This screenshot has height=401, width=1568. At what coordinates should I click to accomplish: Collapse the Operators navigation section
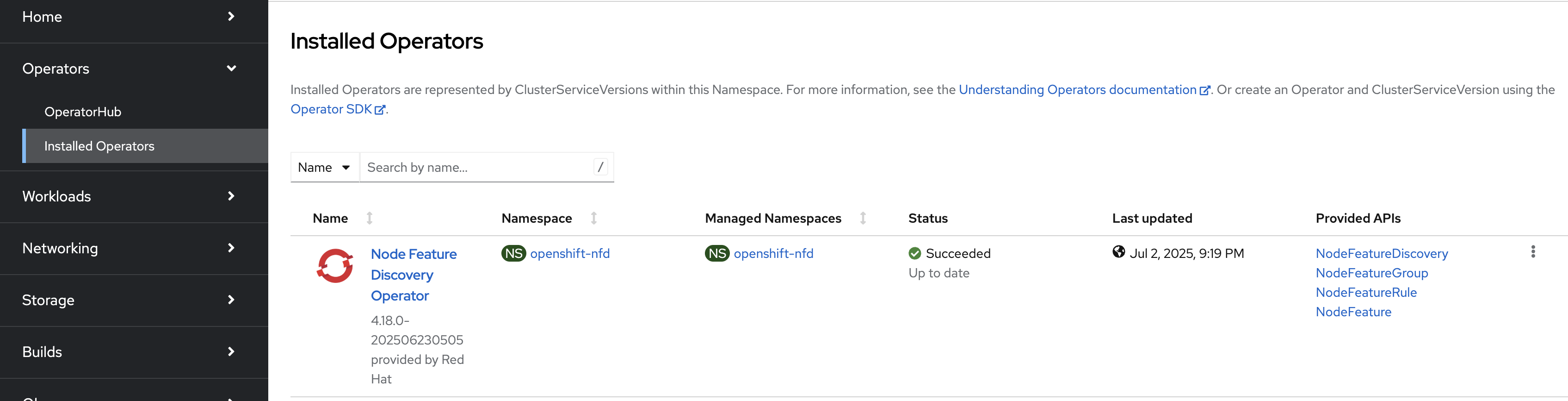pos(134,69)
